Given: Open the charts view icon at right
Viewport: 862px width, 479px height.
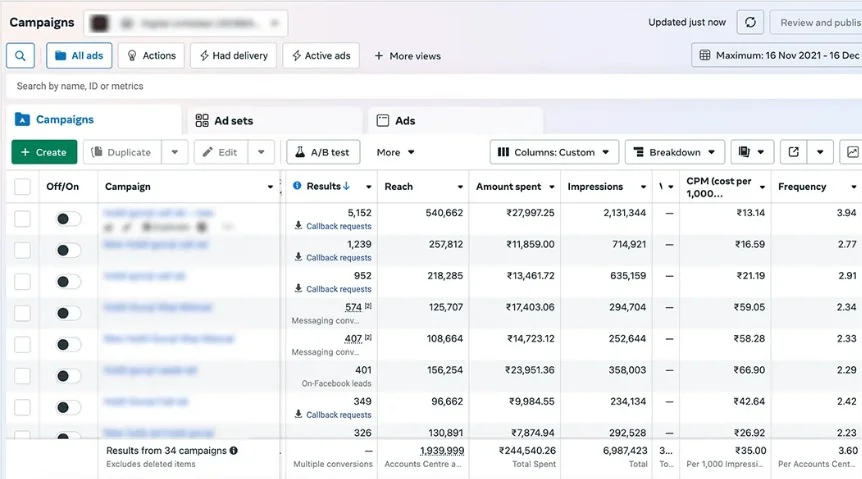Looking at the screenshot, I should coord(852,152).
